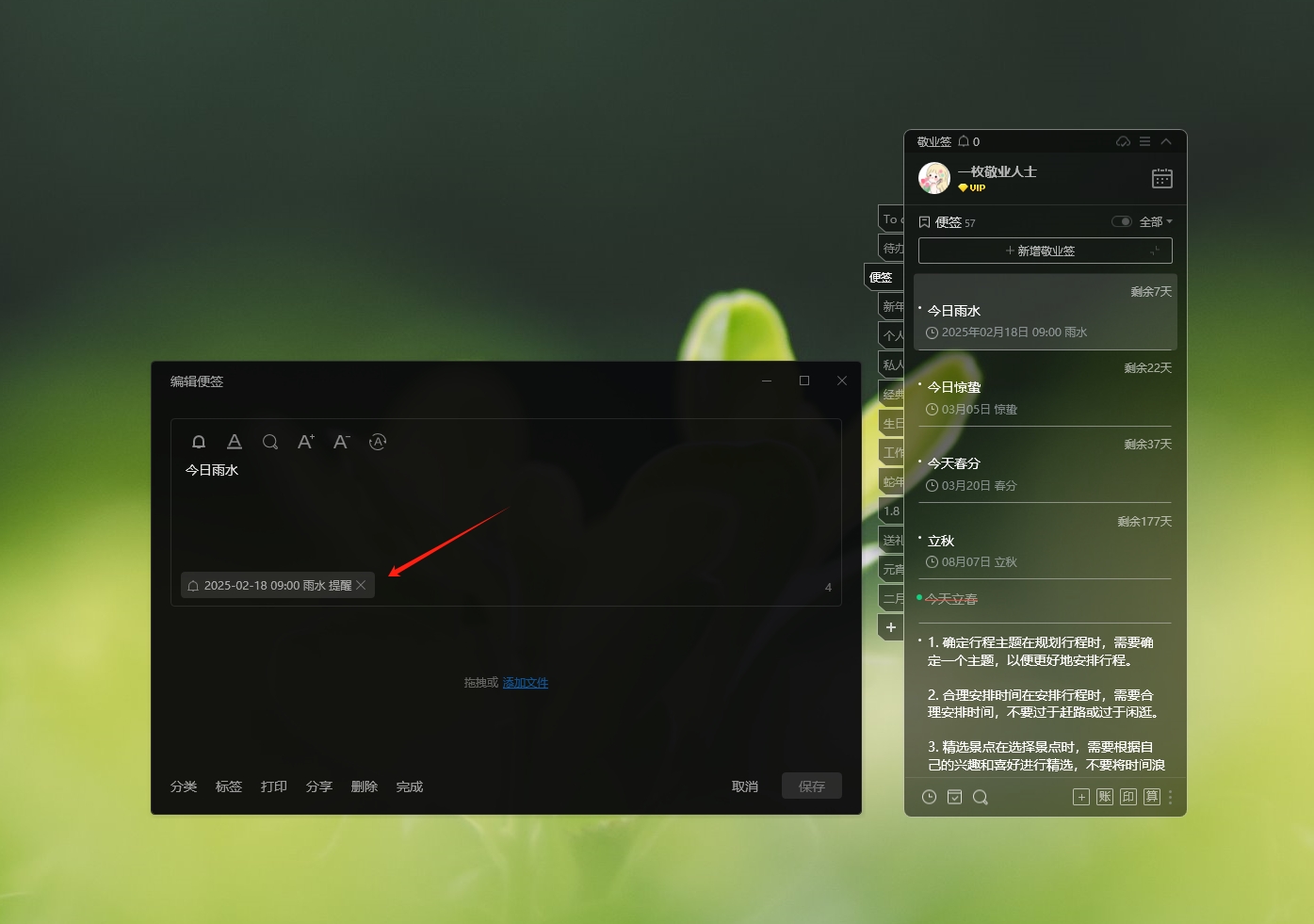The height and width of the screenshot is (924, 1314).
Task: Click 打印 at the editor bottom
Action: pos(274,786)
